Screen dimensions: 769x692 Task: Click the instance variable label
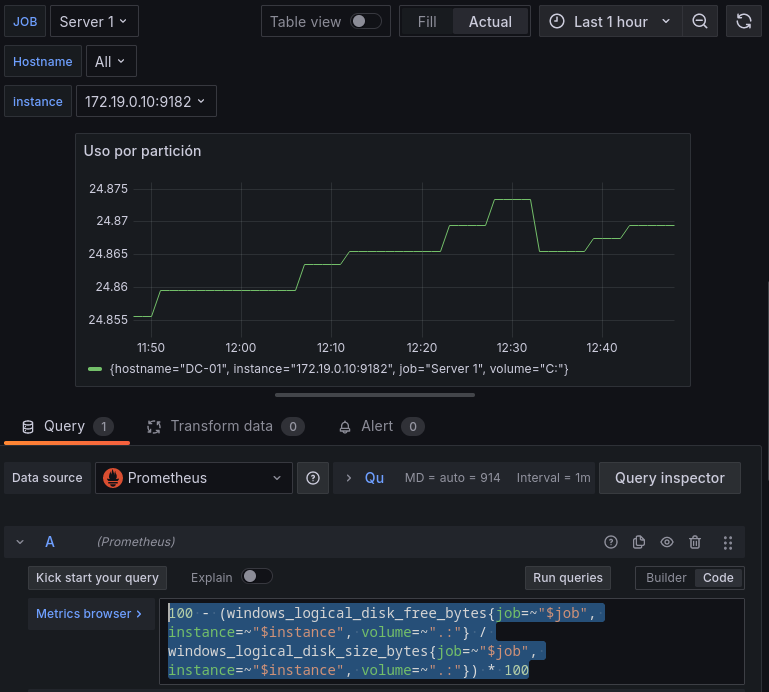(38, 102)
